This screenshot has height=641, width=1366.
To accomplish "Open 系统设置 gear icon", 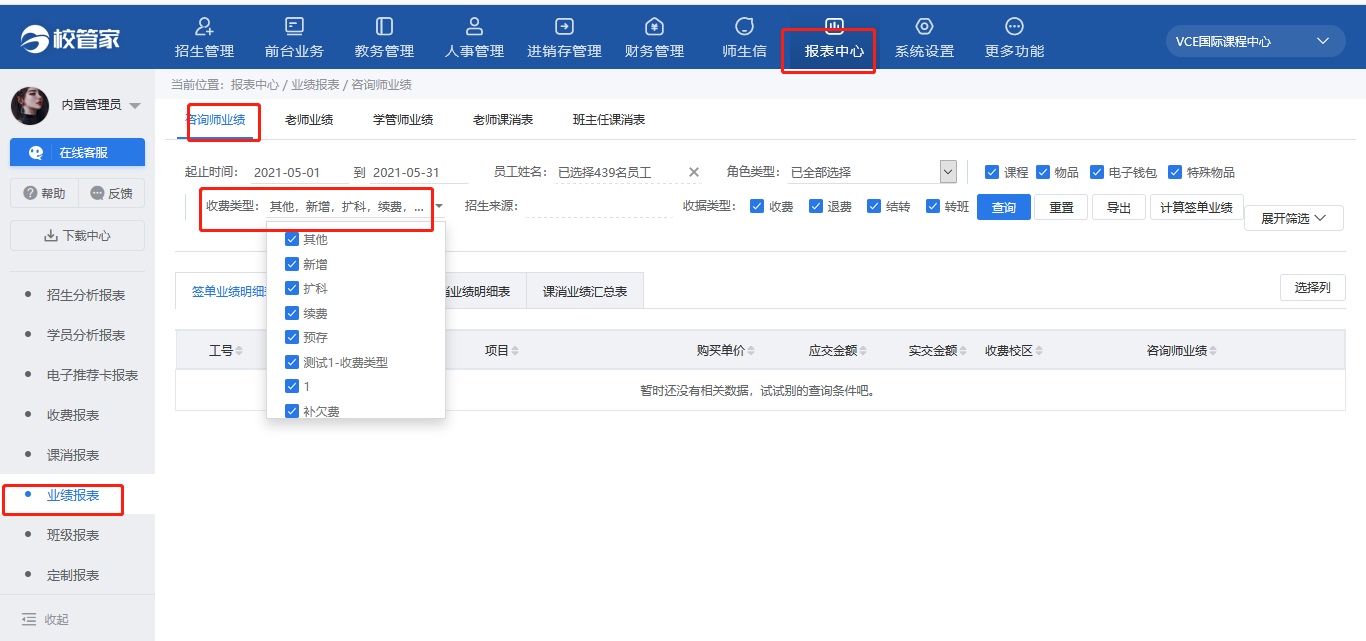I will [x=924, y=27].
